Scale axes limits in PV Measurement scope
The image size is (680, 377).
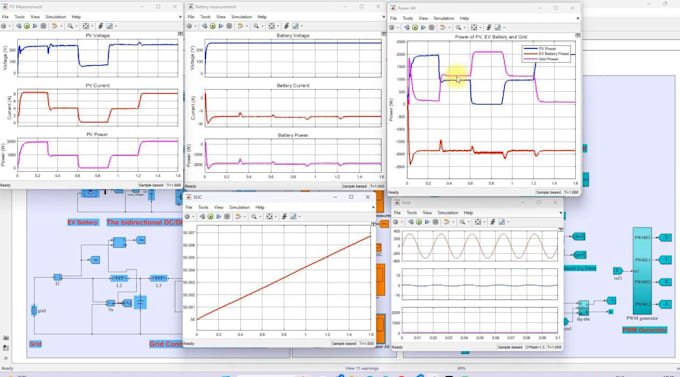pos(85,26)
